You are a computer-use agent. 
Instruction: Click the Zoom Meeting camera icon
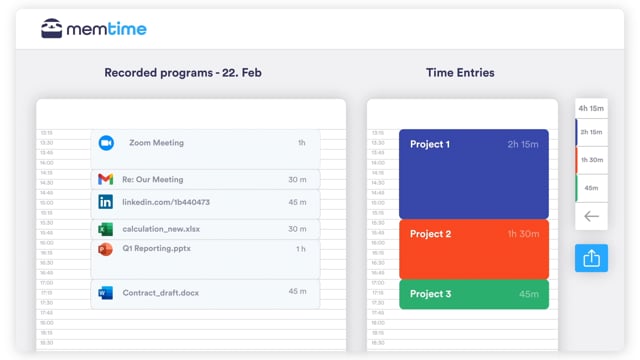click(106, 143)
